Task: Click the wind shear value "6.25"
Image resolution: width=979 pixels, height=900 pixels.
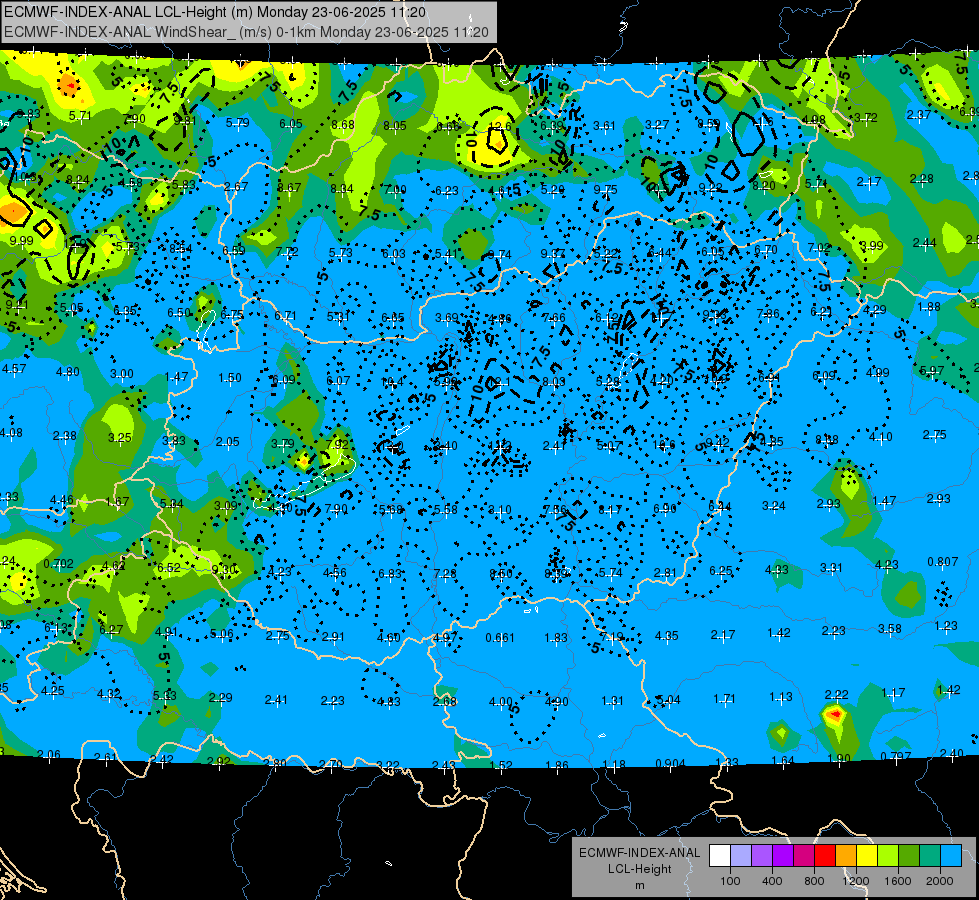Action: [721, 571]
